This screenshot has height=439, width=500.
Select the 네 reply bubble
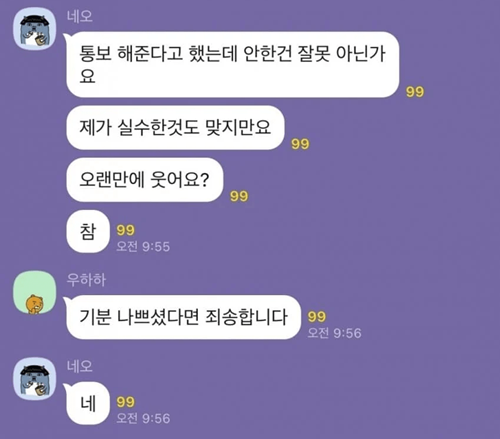[x=88, y=403]
